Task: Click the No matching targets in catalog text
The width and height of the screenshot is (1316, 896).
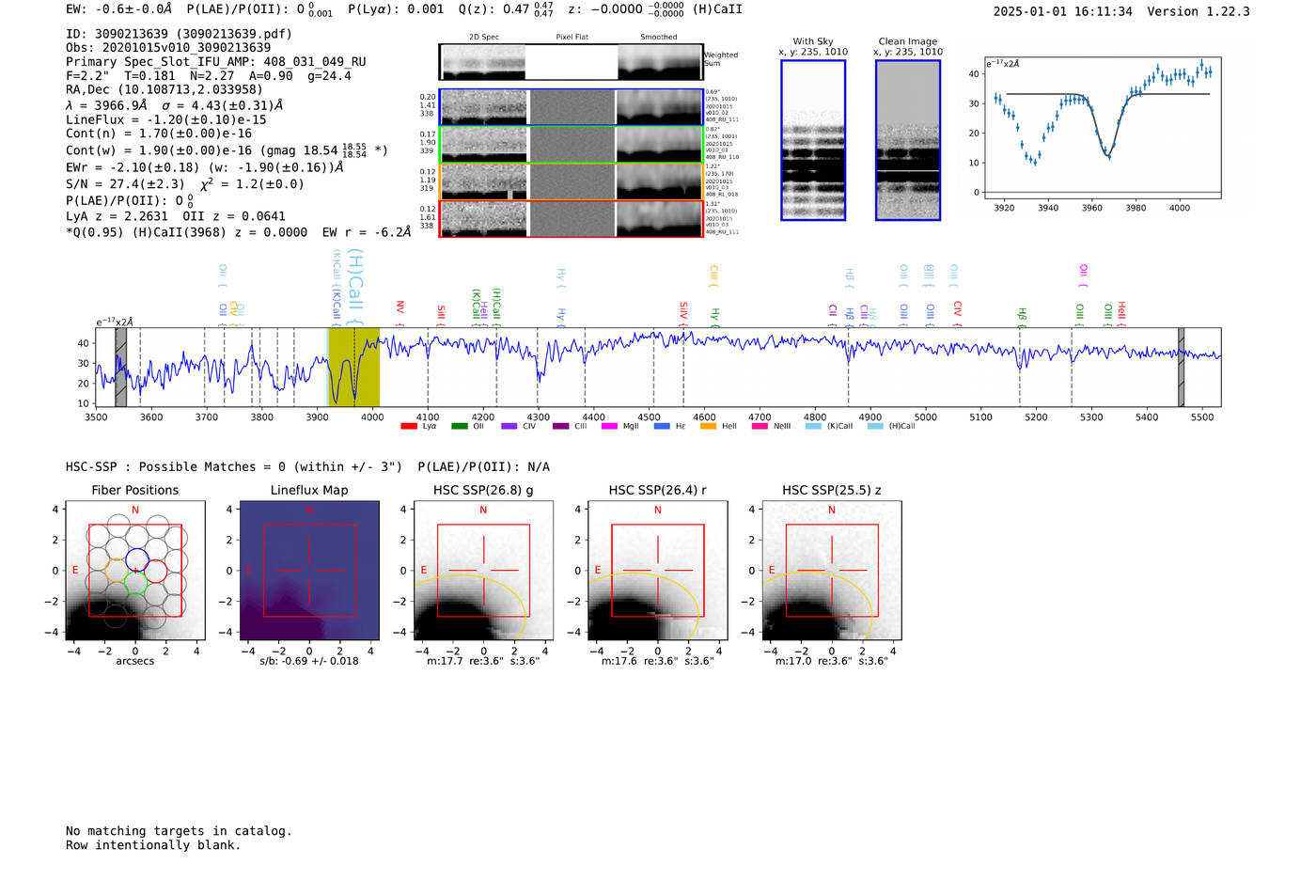Action: [x=179, y=831]
